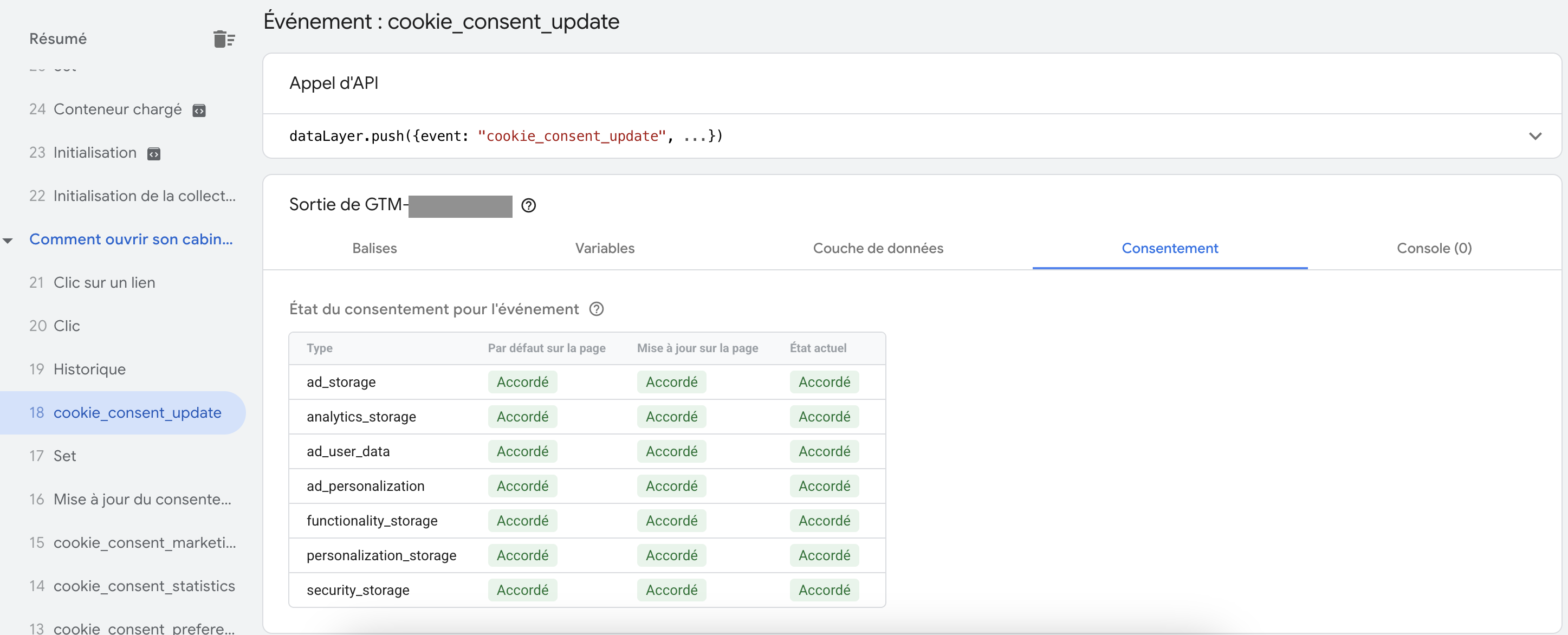
Task: Click code icon beside Initialisation
Action: tap(154, 153)
